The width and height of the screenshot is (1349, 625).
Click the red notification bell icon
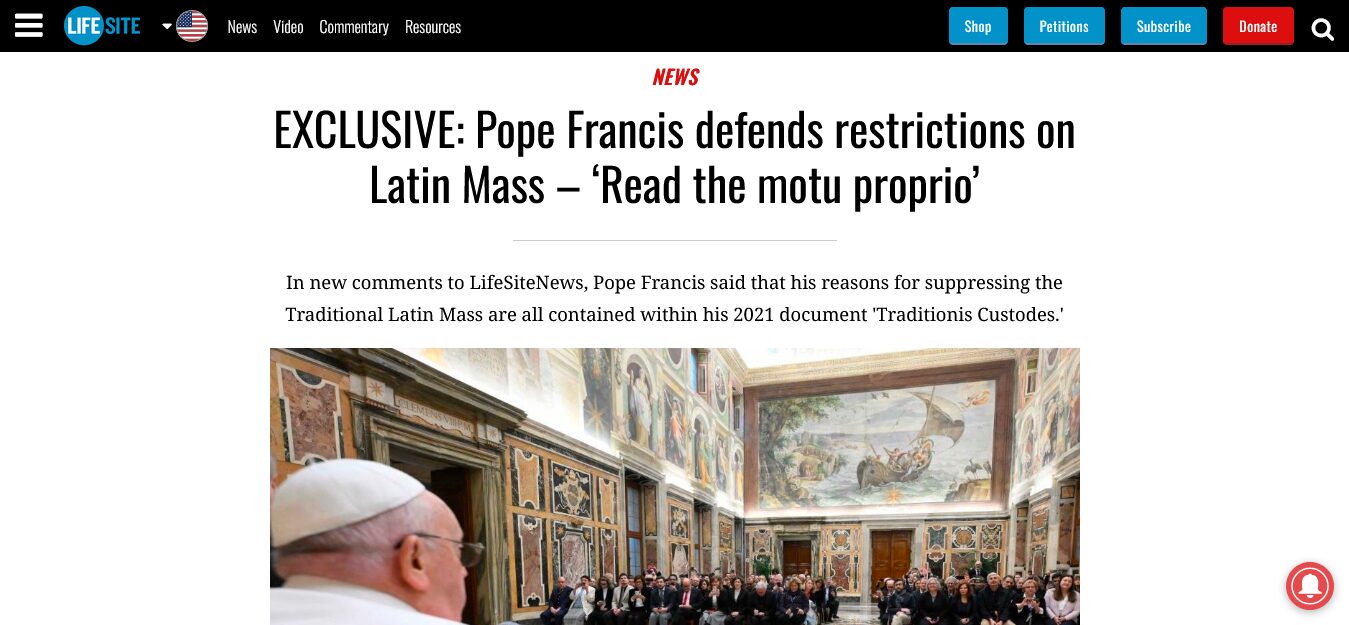1309,585
